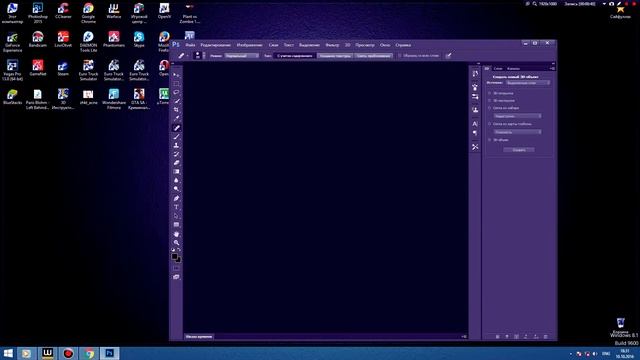
Task: Select the Clone Stamp tool
Action: pyautogui.click(x=176, y=145)
